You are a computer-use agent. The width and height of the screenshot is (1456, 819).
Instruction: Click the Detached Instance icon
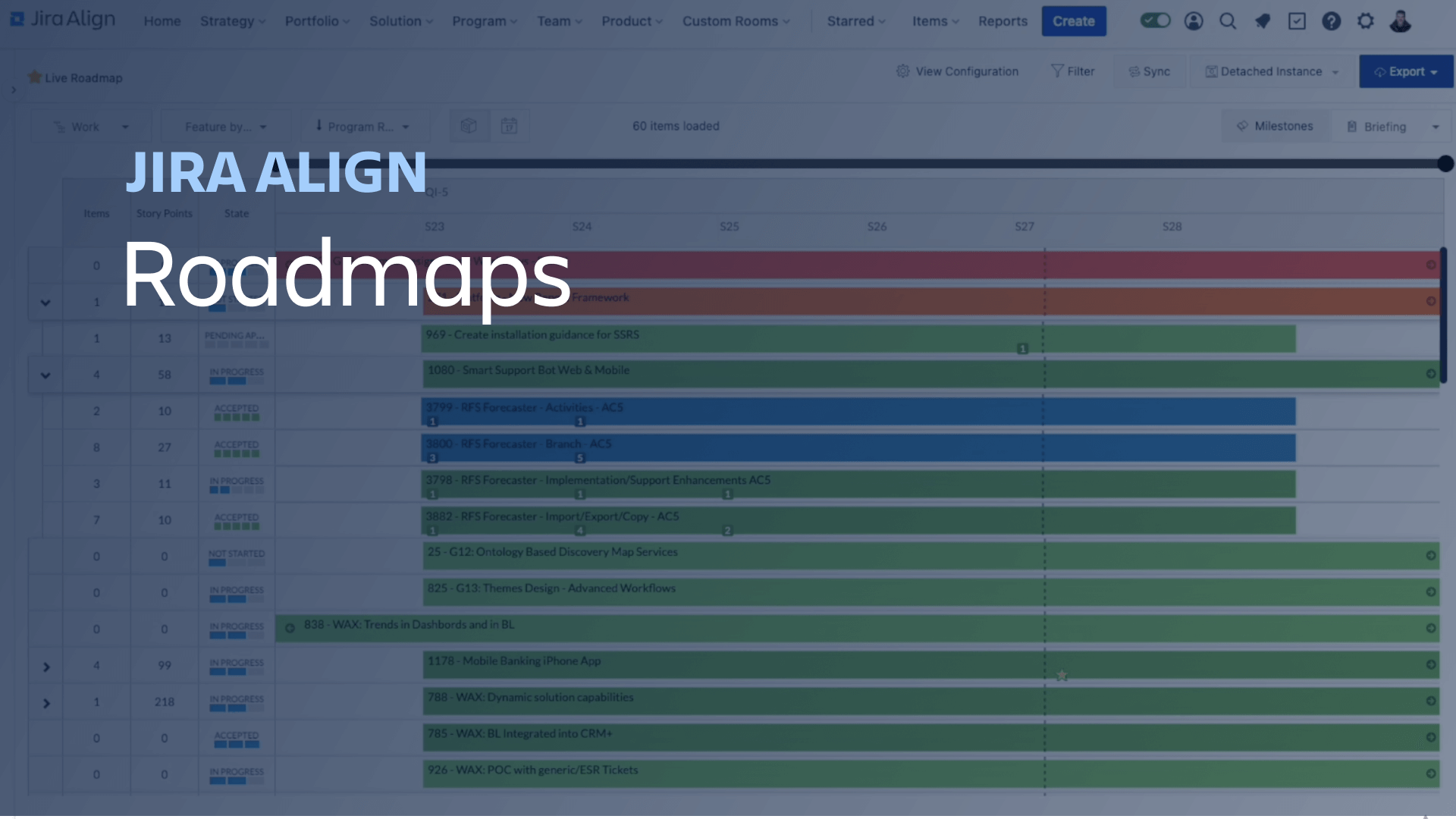pyautogui.click(x=1212, y=71)
